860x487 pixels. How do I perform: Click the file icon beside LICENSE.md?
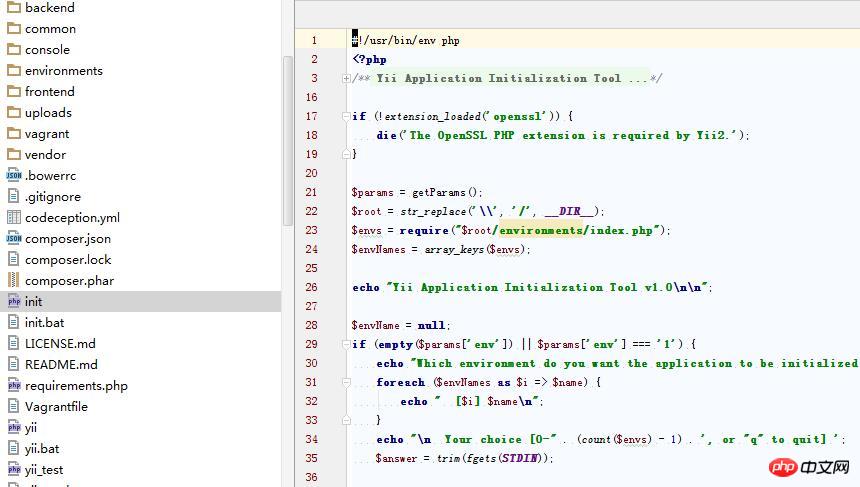pyautogui.click(x=14, y=343)
